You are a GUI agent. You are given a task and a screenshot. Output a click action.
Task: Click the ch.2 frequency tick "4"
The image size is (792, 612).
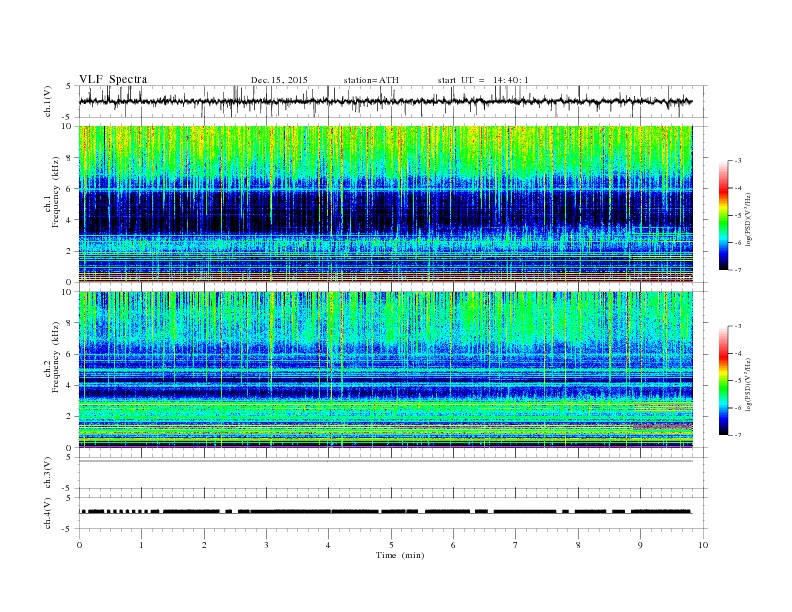(x=70, y=386)
